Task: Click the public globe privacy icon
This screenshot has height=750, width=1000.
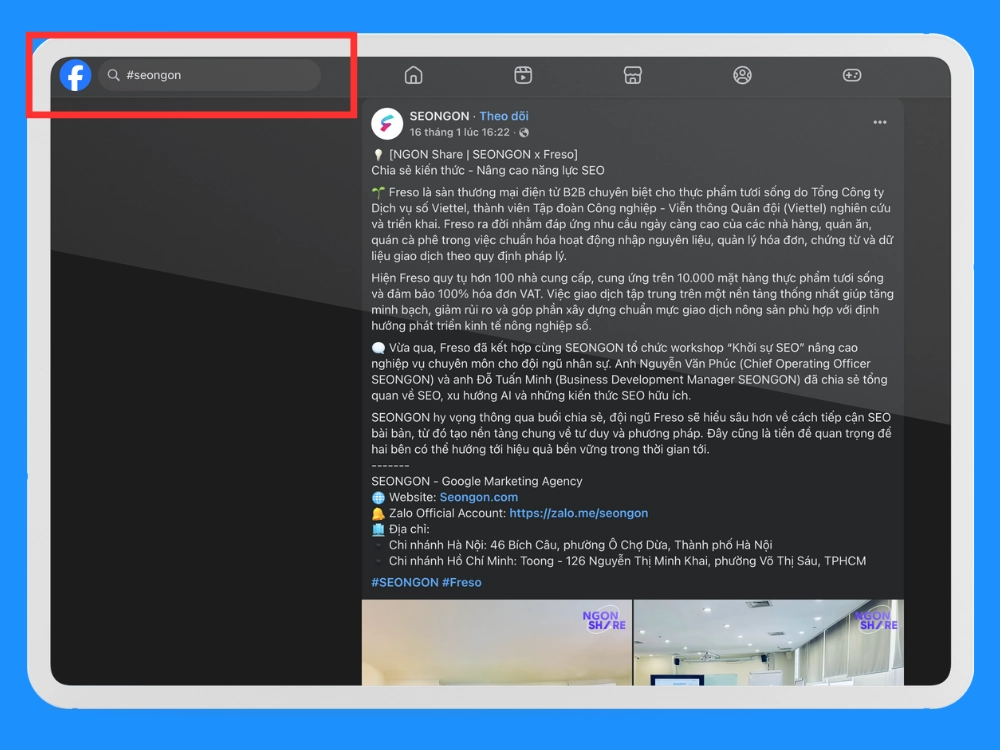Action: click(x=524, y=133)
